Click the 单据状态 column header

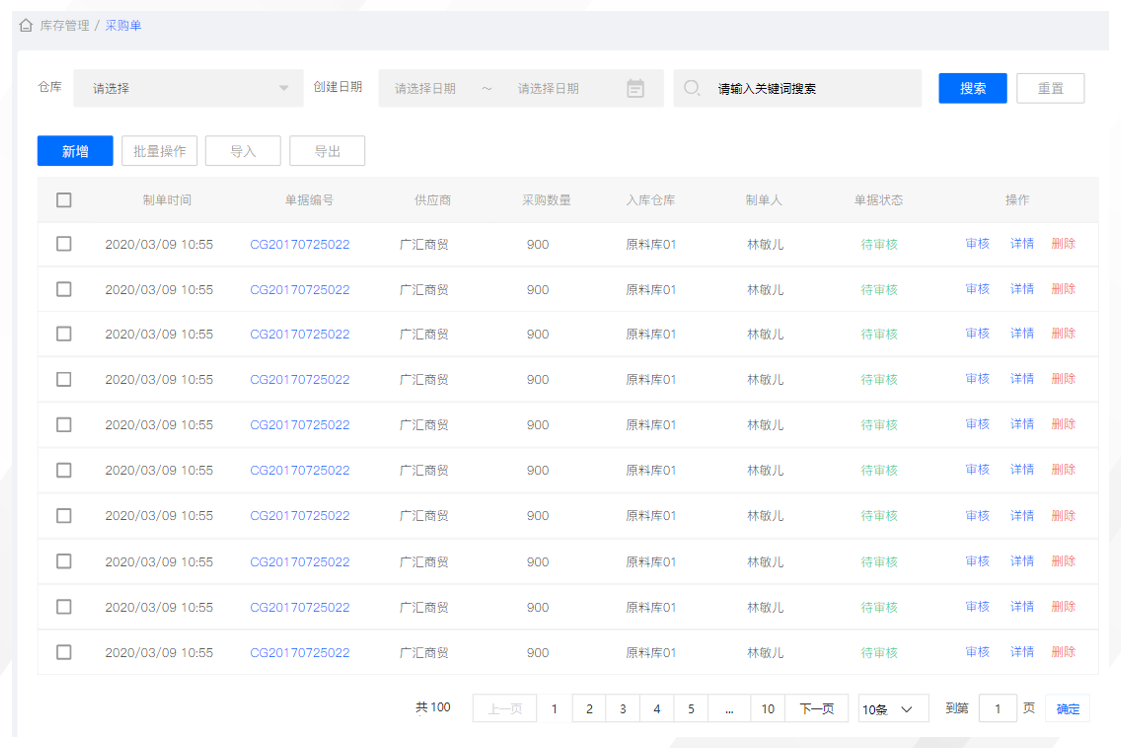click(x=878, y=200)
